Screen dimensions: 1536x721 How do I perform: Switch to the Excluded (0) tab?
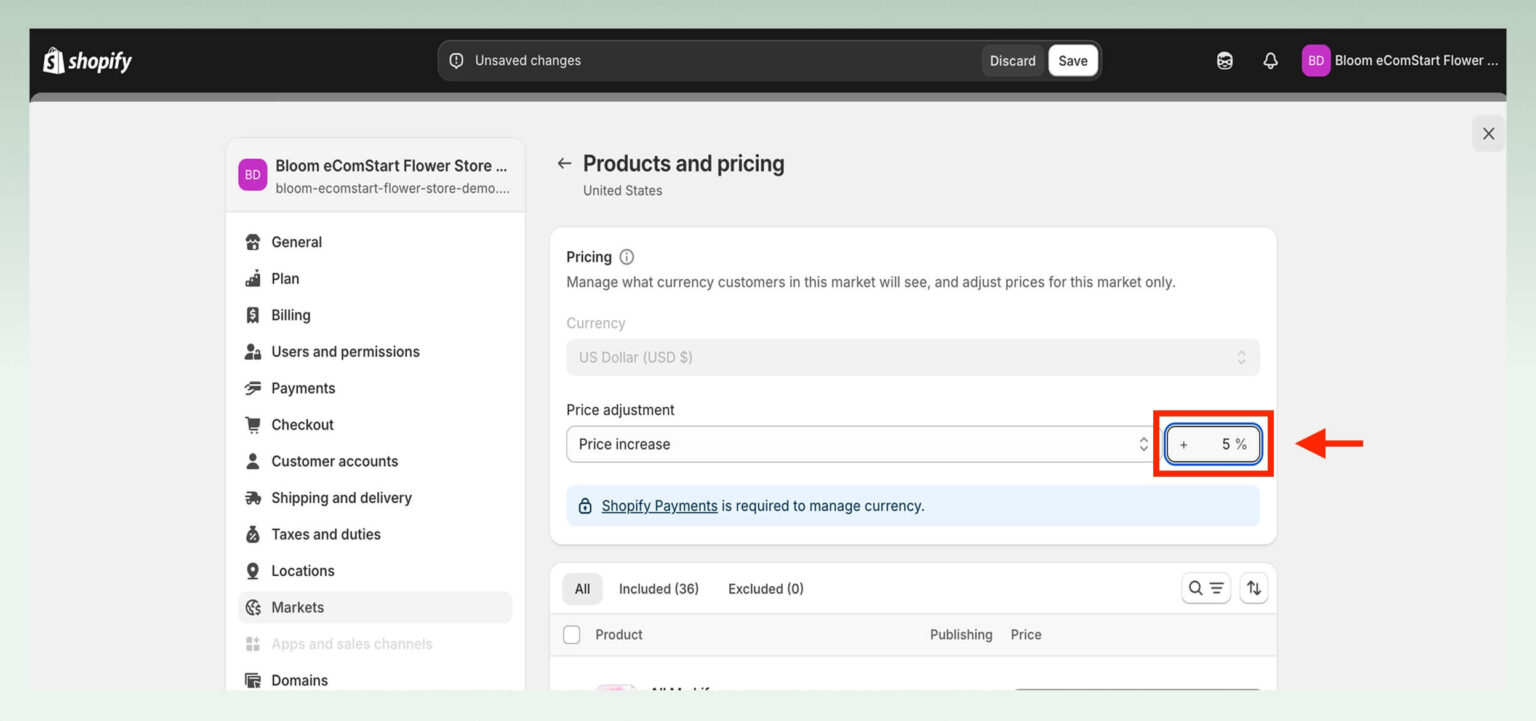[765, 588]
